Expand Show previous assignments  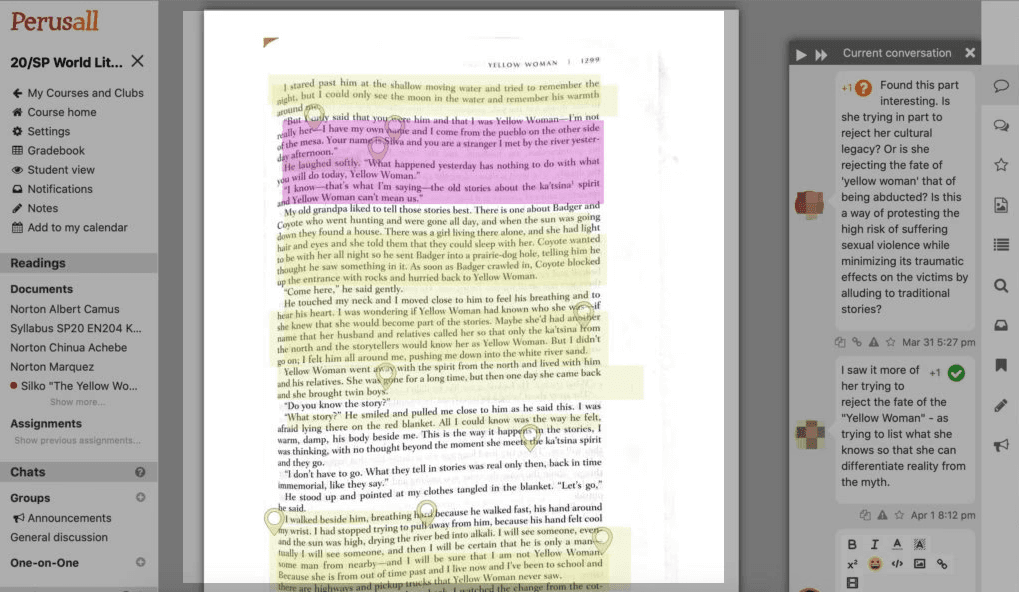(77, 441)
